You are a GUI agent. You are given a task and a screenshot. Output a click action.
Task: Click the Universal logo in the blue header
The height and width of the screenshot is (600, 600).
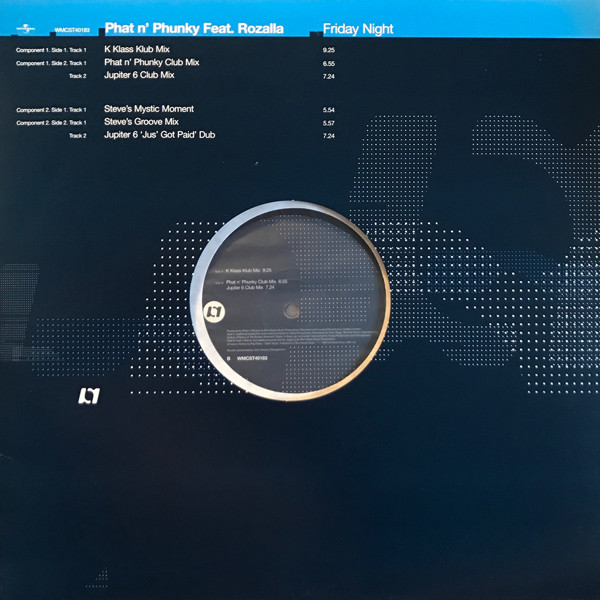11,30
